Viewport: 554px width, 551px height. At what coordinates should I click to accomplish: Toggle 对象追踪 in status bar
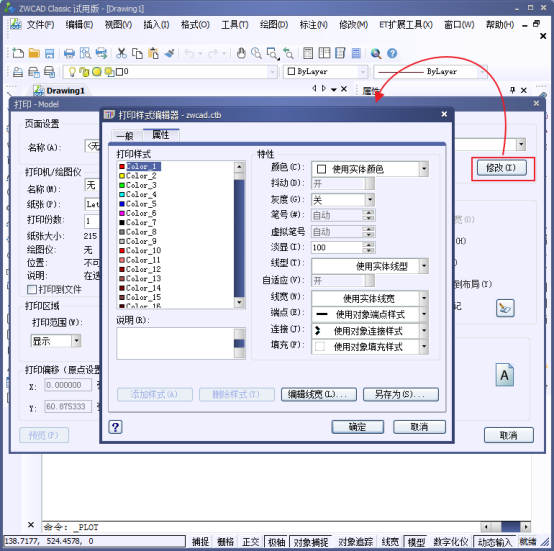(356, 541)
